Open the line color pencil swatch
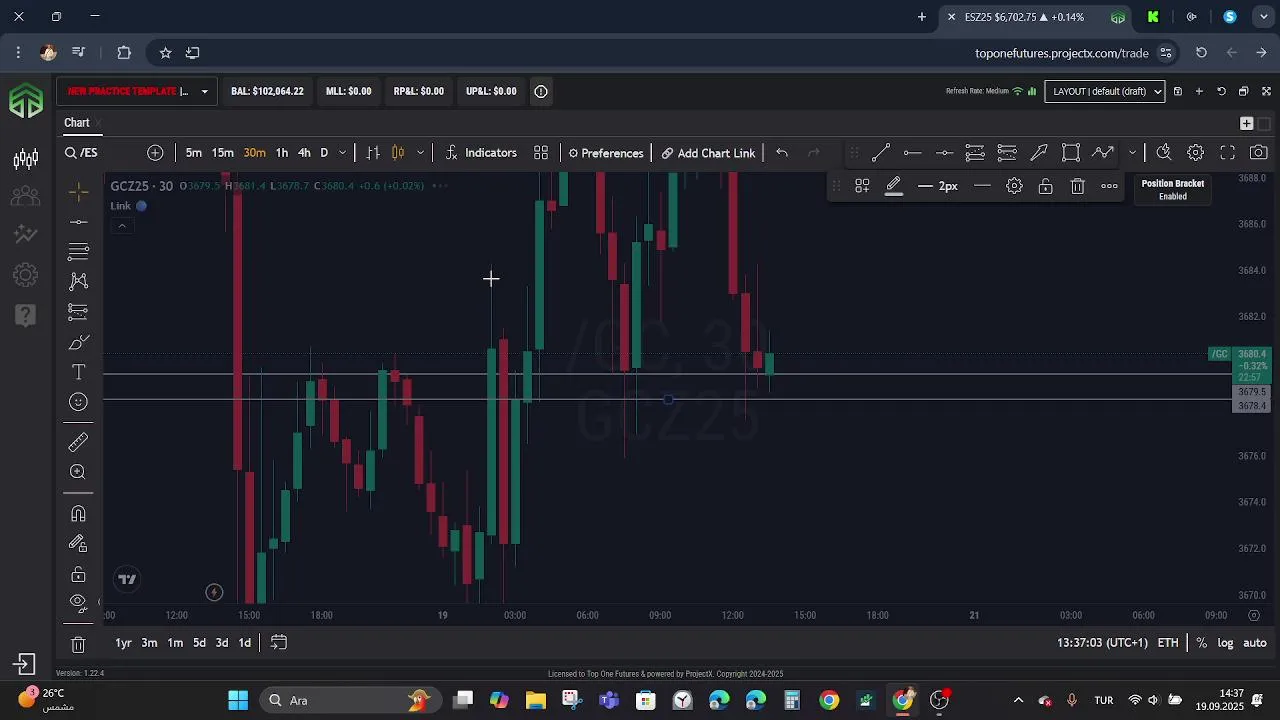Screen dimensions: 1280x720 tap(894, 187)
